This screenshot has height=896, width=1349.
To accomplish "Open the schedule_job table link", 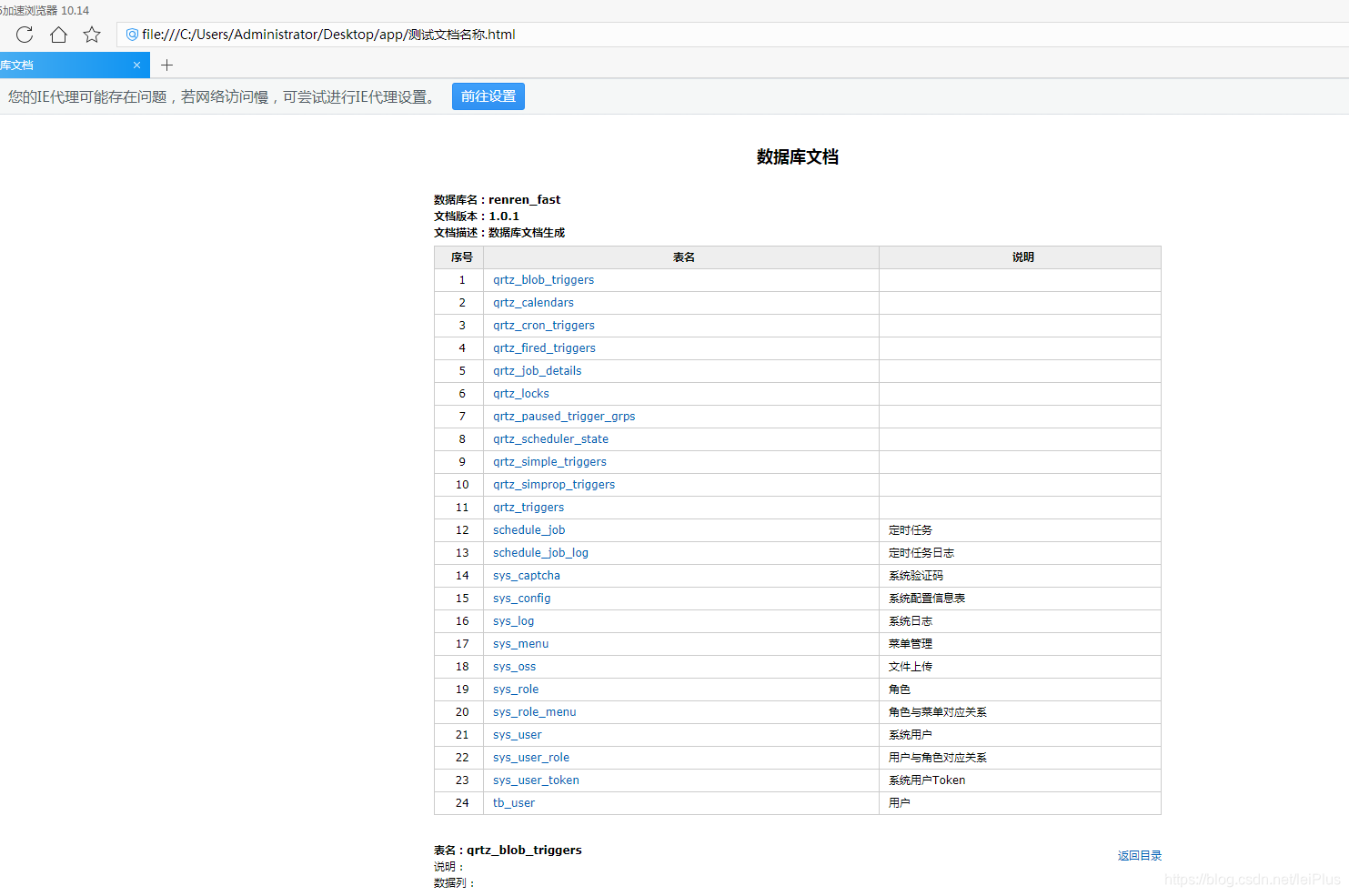I will [529, 530].
